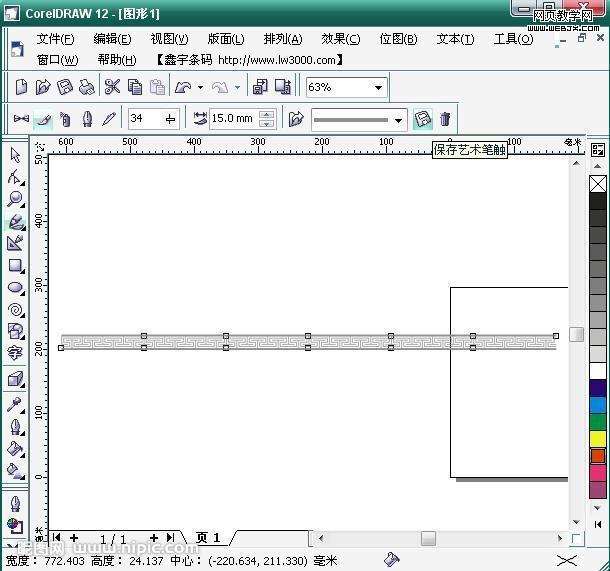Increase the 15.0 mm width stepper
The image size is (610, 571).
tap(266, 114)
